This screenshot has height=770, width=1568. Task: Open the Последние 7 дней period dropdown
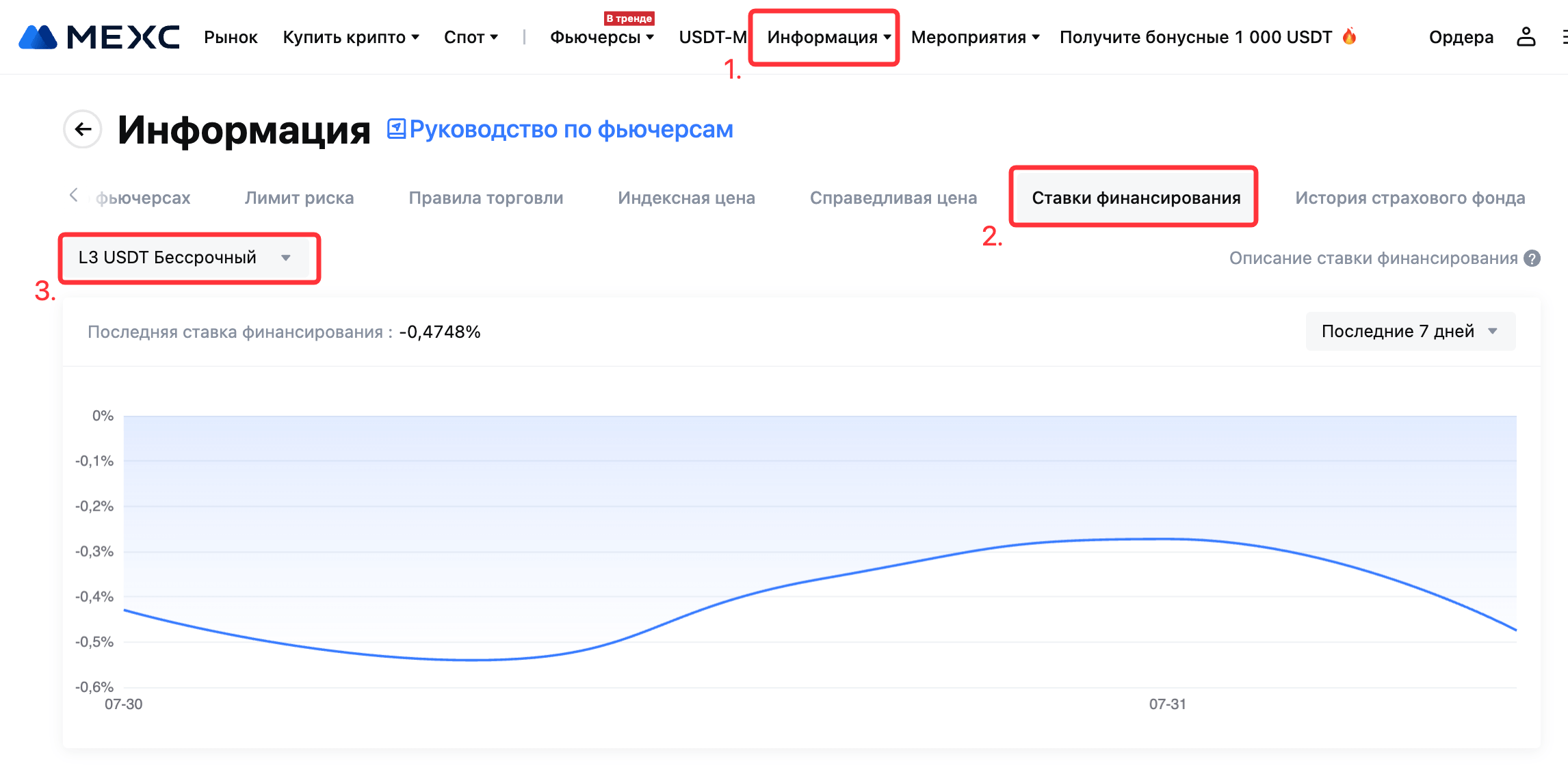(1410, 332)
